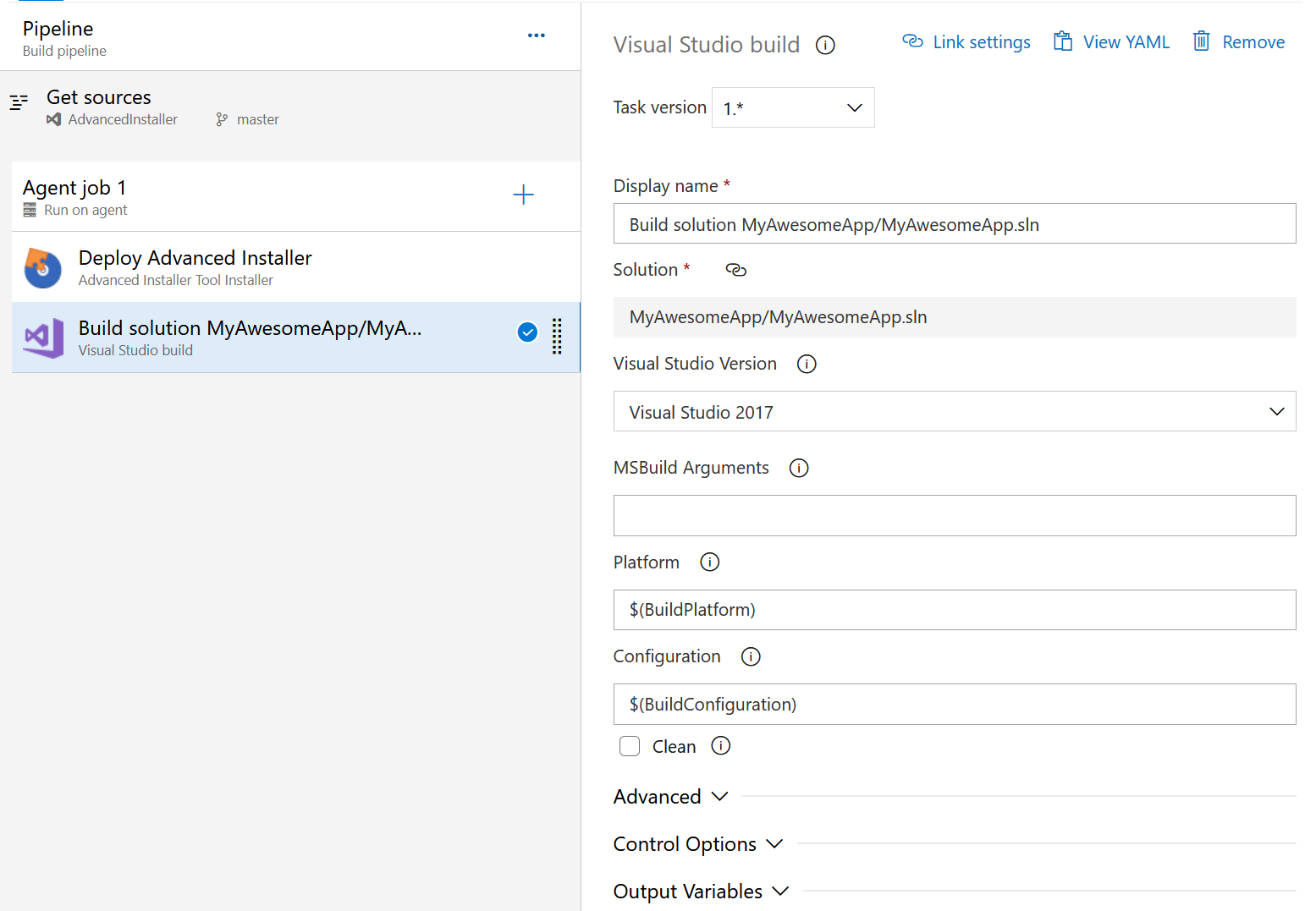The height and width of the screenshot is (911, 1316).
Task: Select the Get sources item
Action: 290,108
